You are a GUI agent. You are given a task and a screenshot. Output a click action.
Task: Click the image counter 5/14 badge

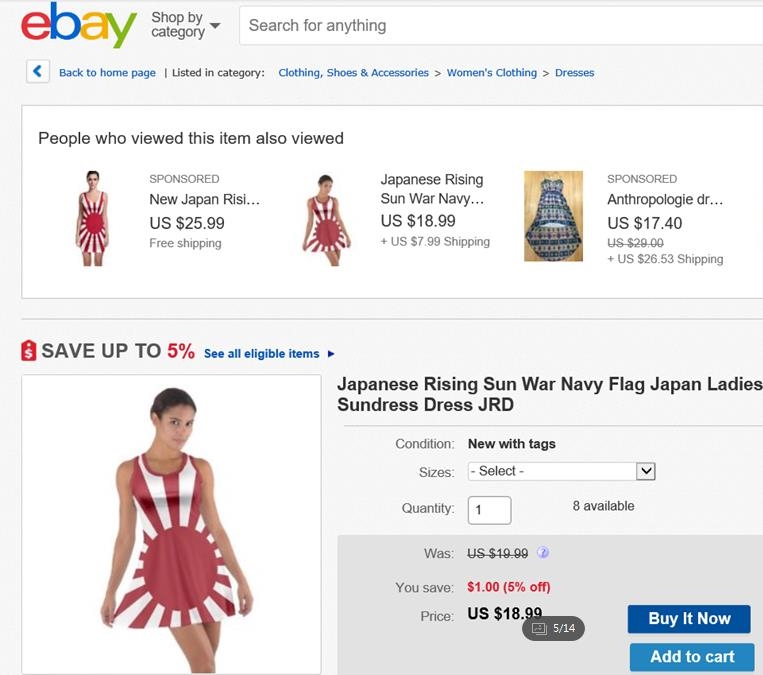(x=553, y=628)
